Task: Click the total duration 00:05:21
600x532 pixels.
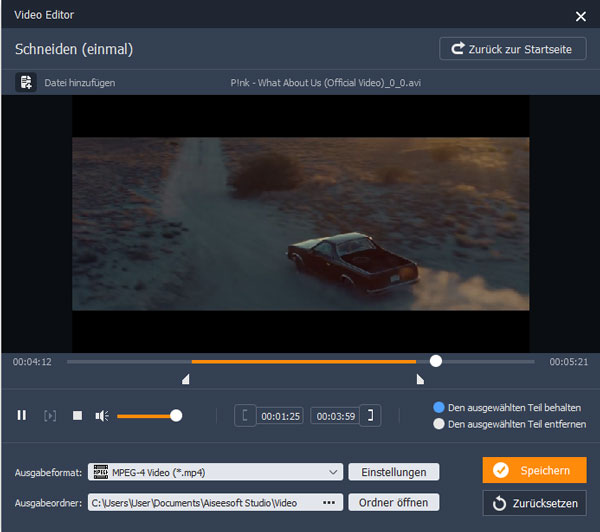Action: click(x=569, y=362)
